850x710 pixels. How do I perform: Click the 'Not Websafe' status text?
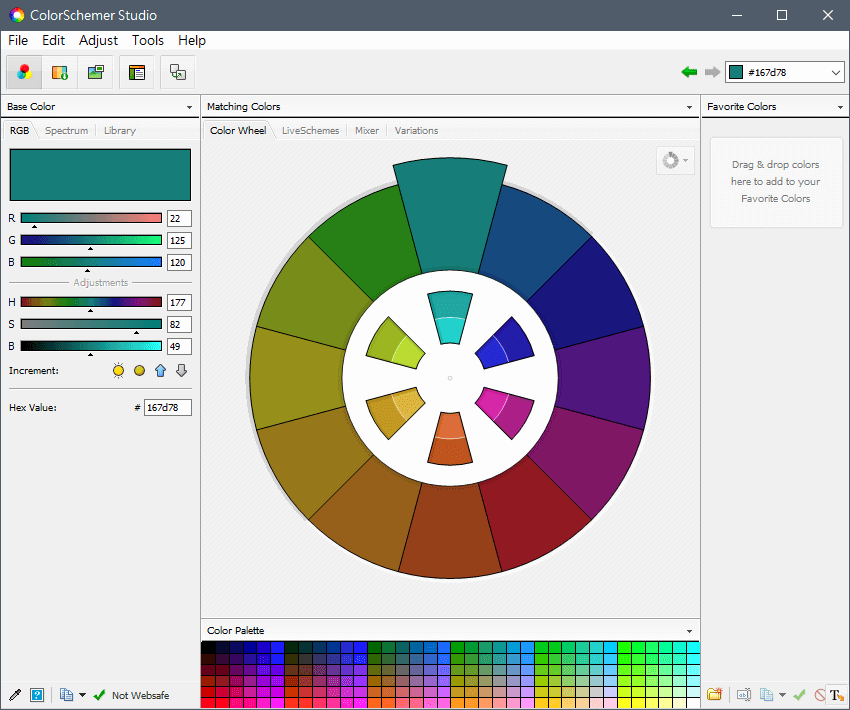pyautogui.click(x=140, y=695)
